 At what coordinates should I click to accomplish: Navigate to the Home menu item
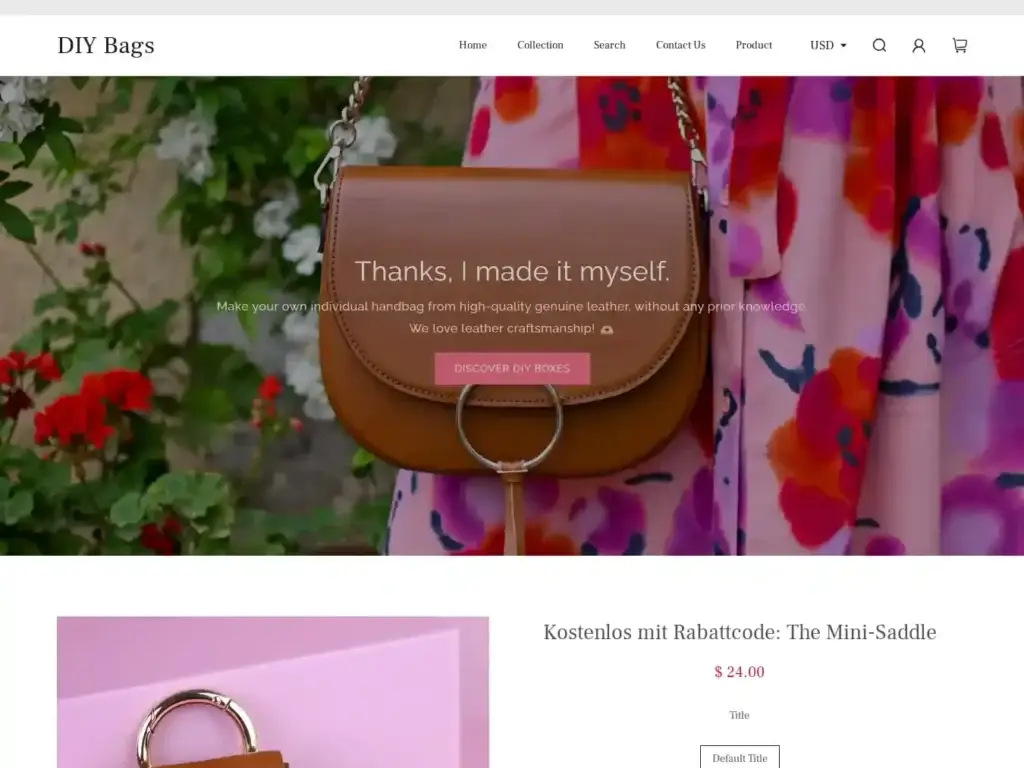[472, 45]
